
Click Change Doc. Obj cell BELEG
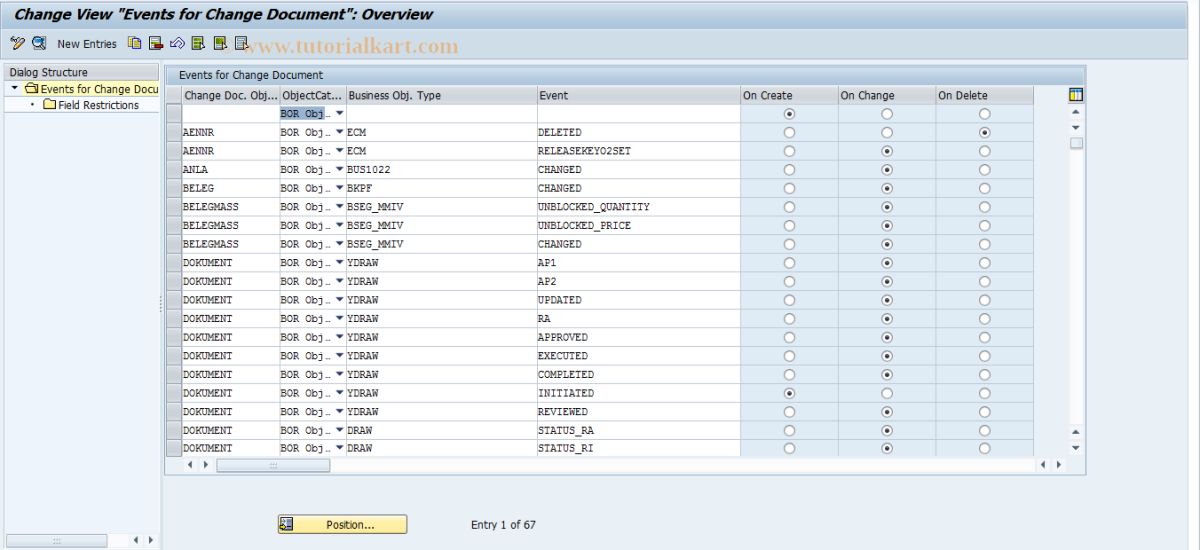[x=230, y=188]
